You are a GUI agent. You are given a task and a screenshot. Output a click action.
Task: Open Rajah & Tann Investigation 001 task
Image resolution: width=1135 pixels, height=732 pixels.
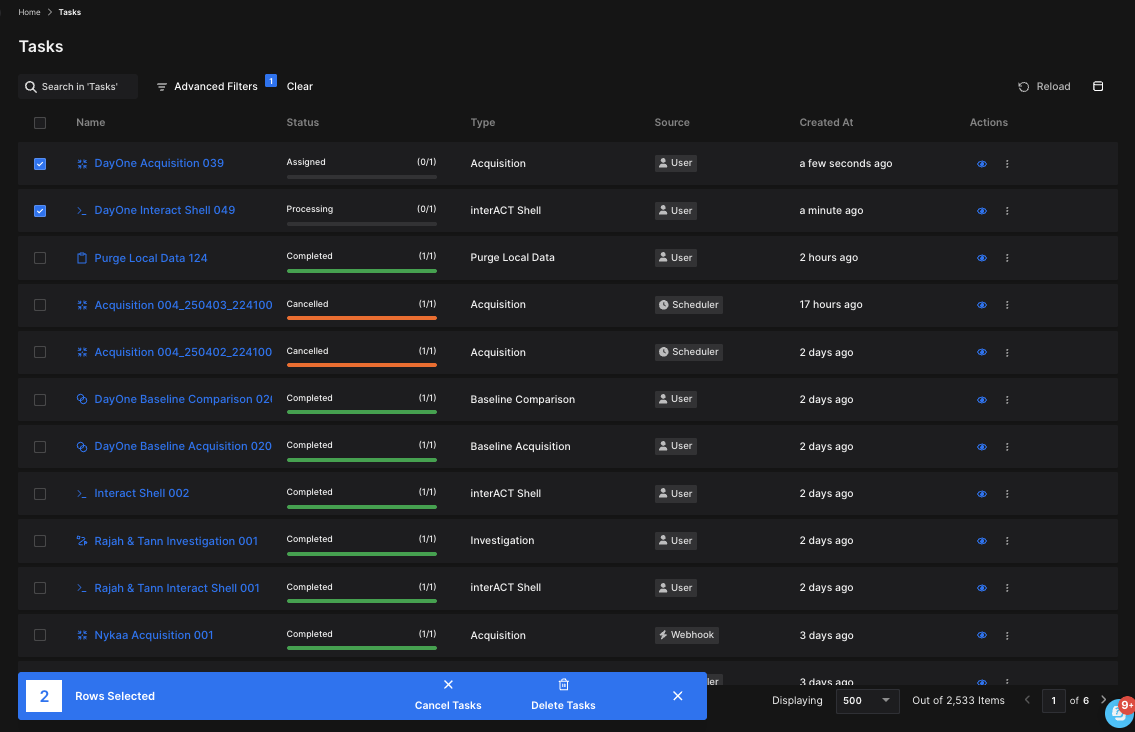(x=176, y=541)
